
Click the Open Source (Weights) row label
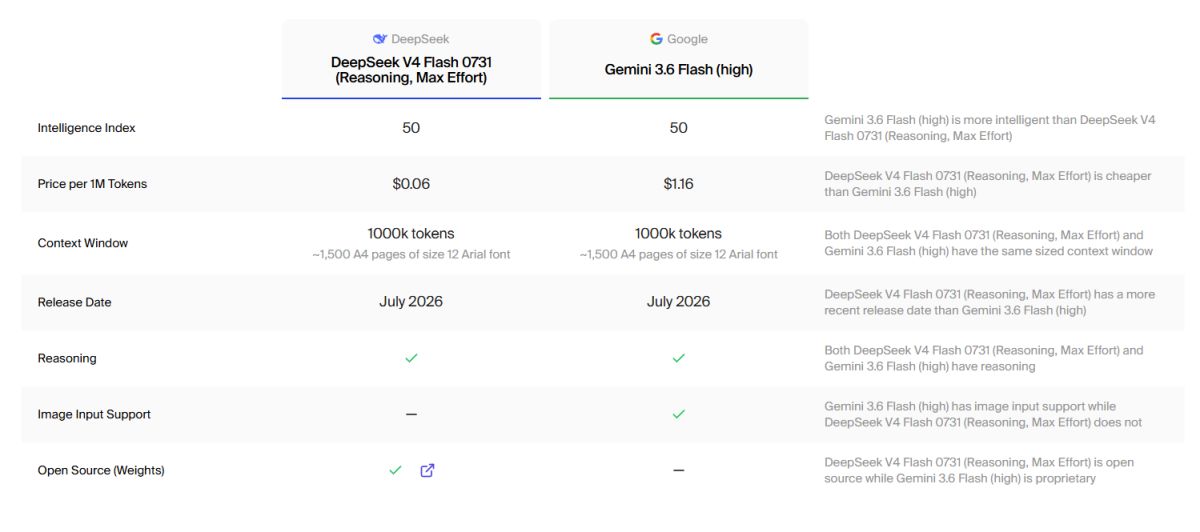tap(101, 470)
